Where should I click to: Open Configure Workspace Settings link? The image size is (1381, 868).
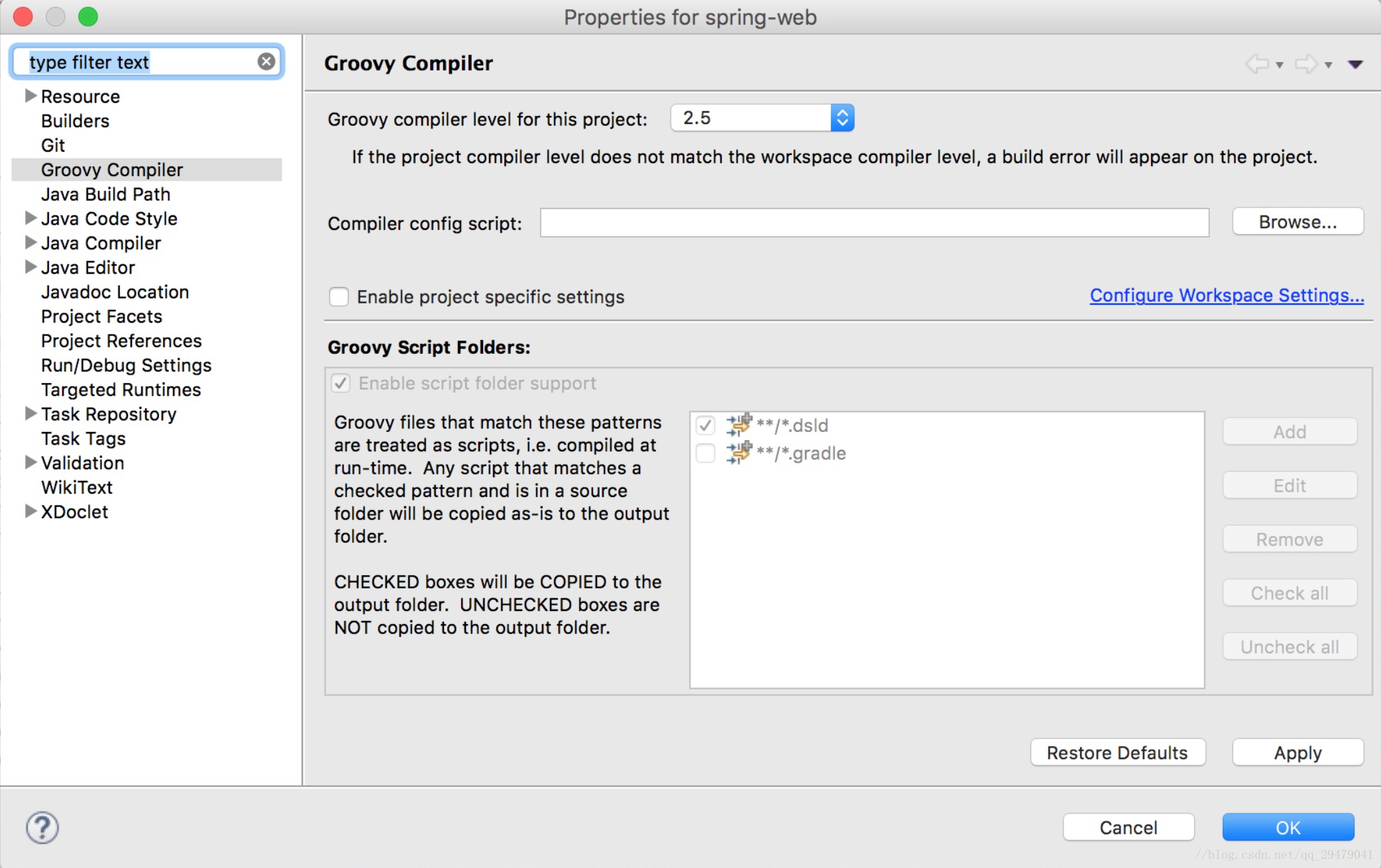[x=1227, y=296]
